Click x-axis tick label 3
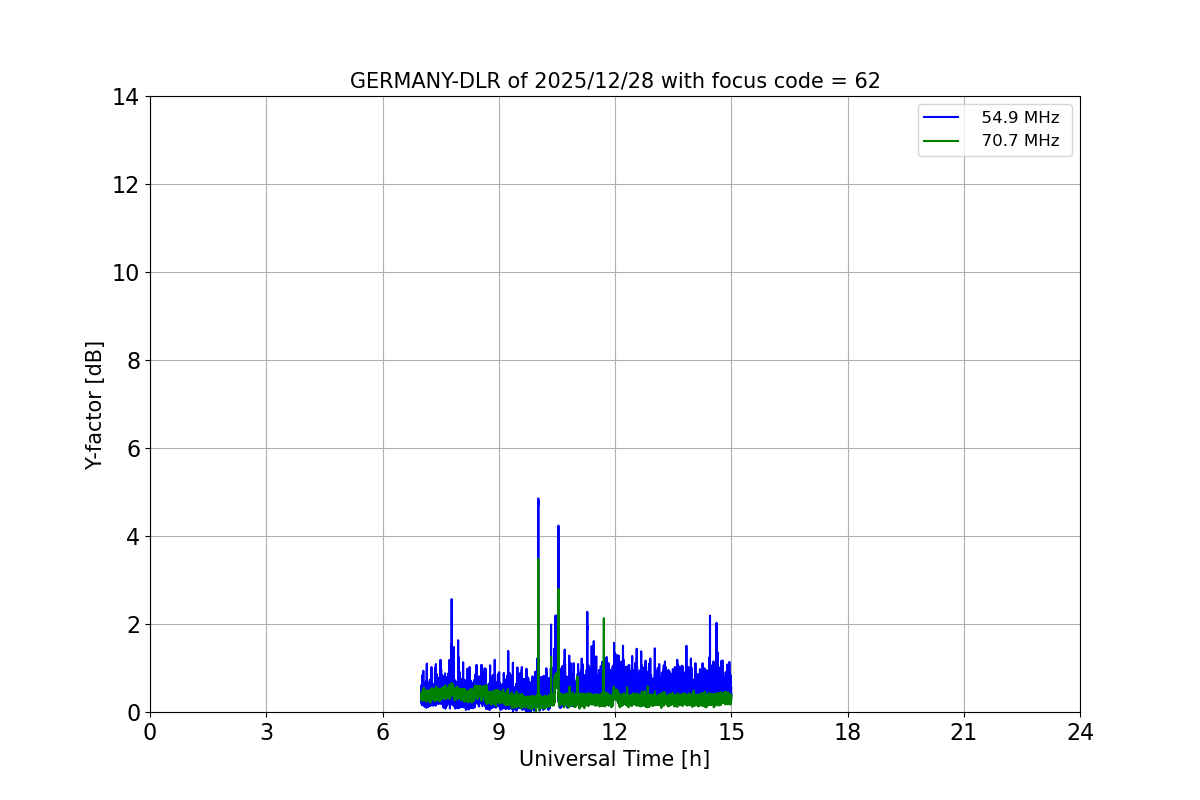The image size is (1200, 800). [x=266, y=732]
